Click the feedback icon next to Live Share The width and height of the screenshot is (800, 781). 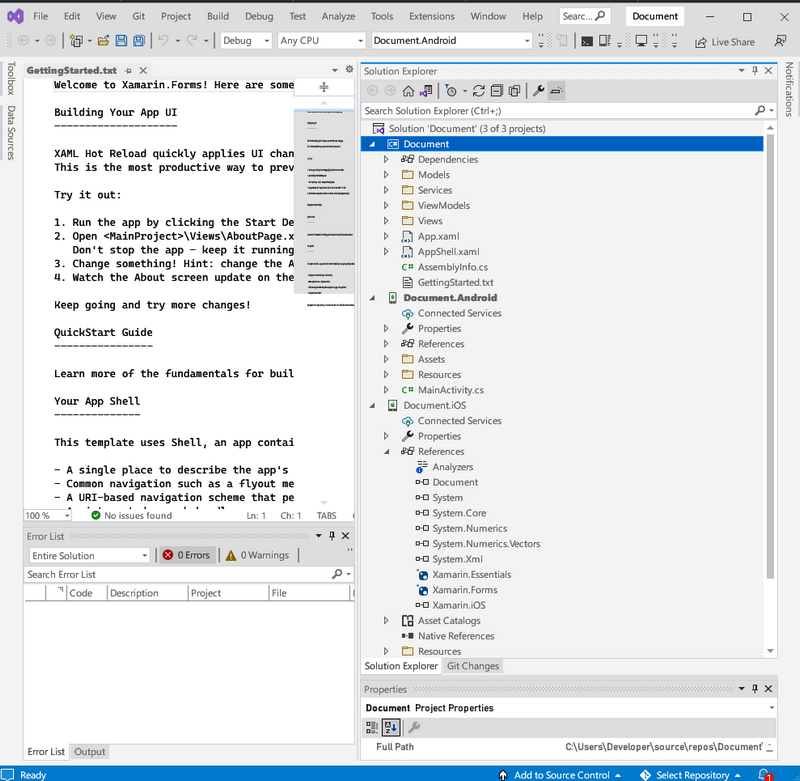pos(780,41)
